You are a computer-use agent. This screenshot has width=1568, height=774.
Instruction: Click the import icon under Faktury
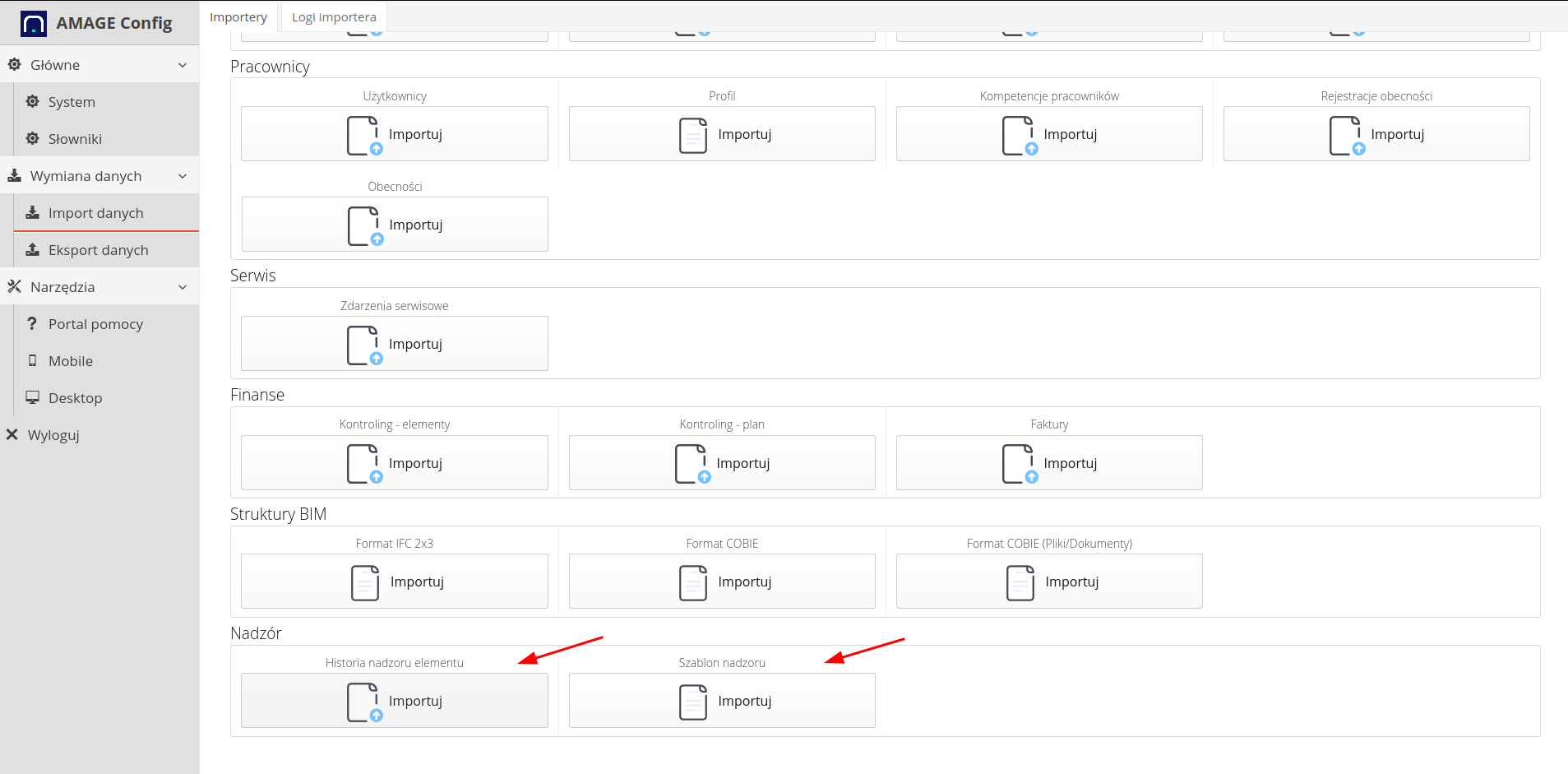coord(1020,464)
